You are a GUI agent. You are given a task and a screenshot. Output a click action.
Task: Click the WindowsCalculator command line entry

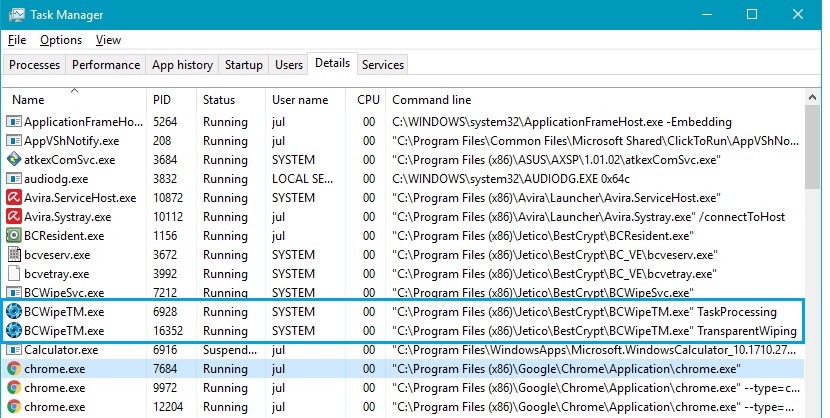(x=596, y=350)
